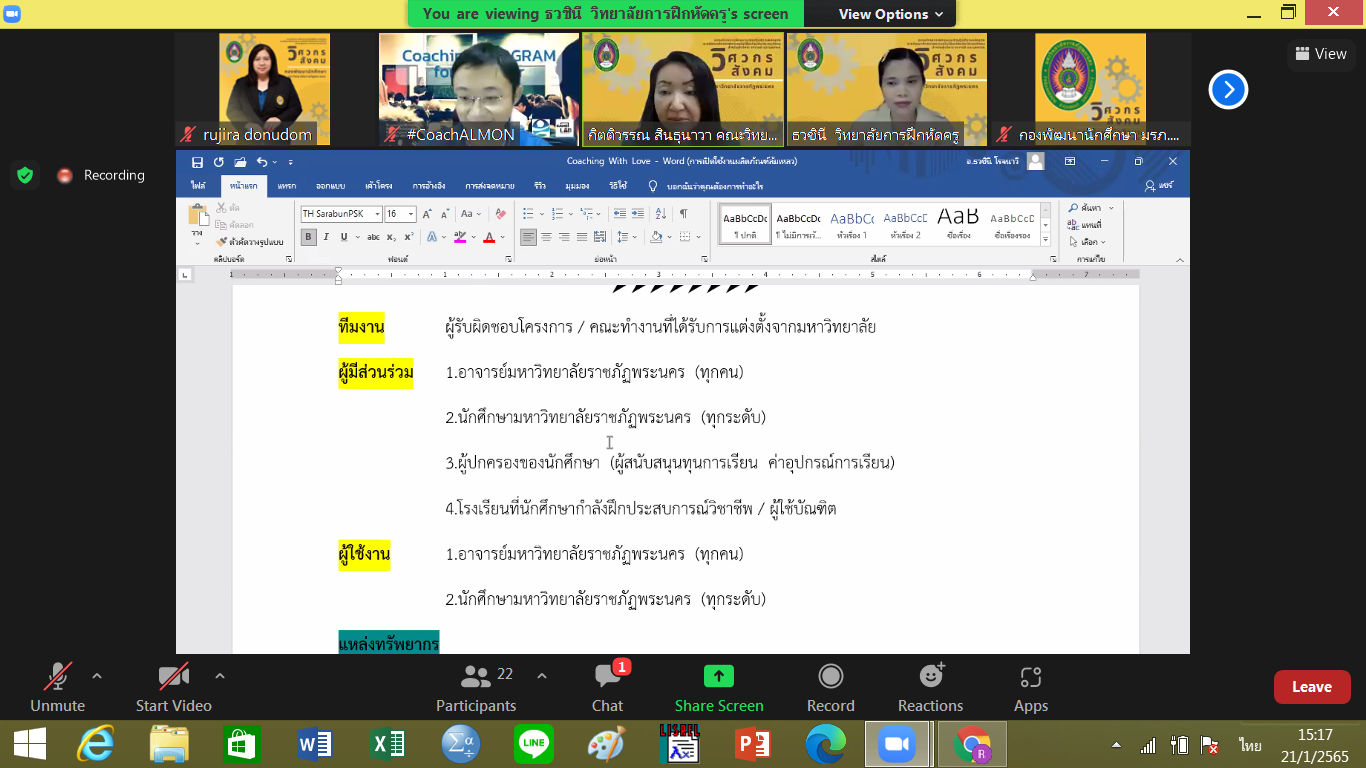Toggle Bold formatting in shared Word ribbon

(309, 237)
